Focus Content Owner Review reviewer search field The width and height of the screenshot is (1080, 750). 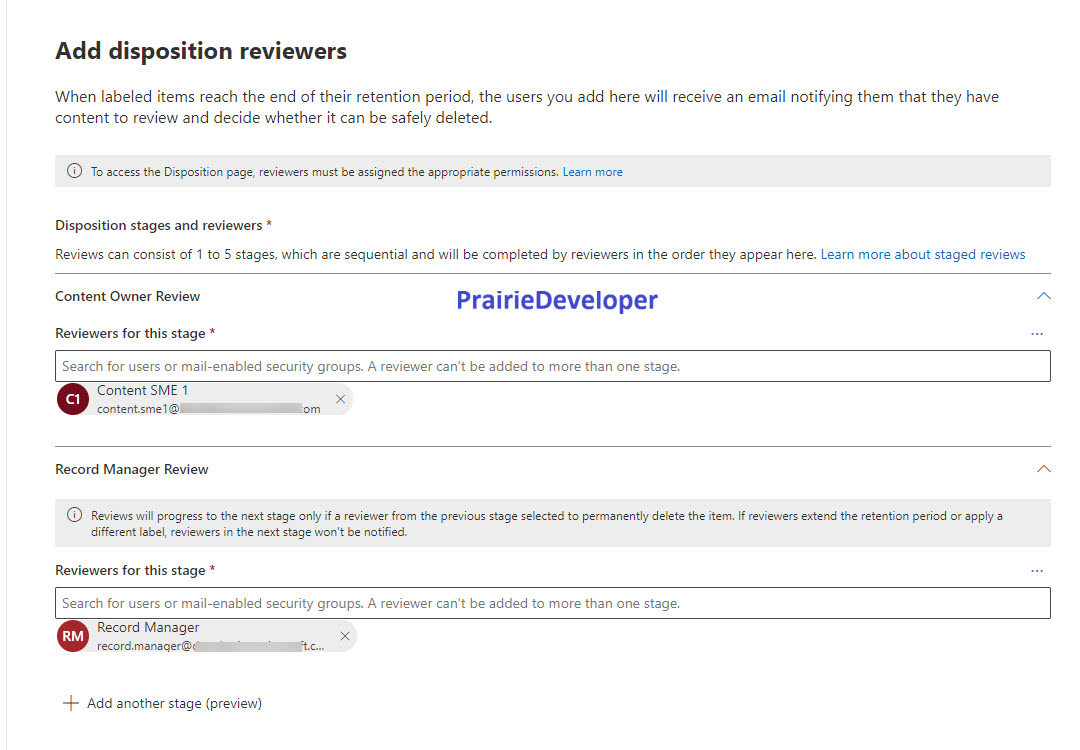[552, 366]
